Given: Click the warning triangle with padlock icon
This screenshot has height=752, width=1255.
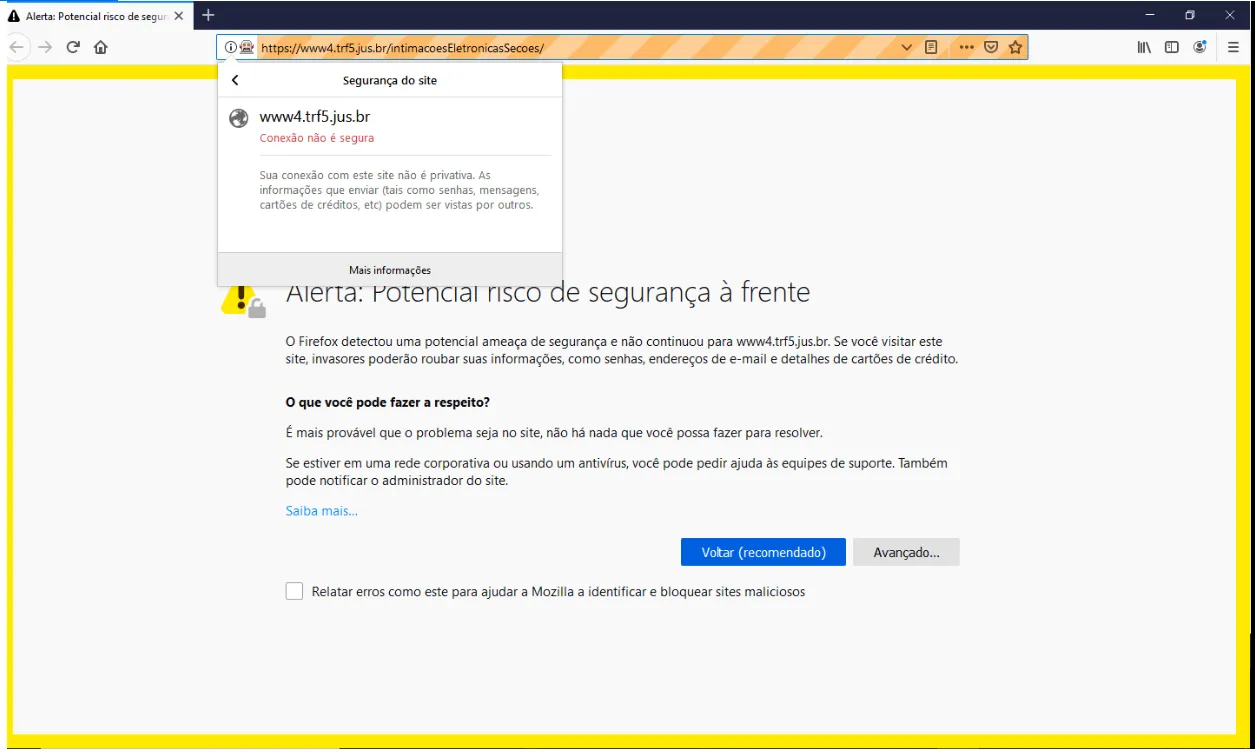Looking at the screenshot, I should click(243, 299).
